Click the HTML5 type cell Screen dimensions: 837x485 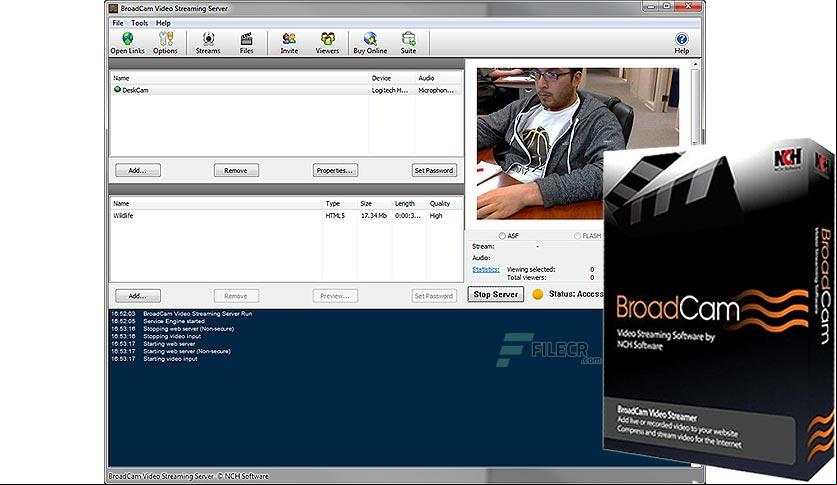tap(335, 216)
